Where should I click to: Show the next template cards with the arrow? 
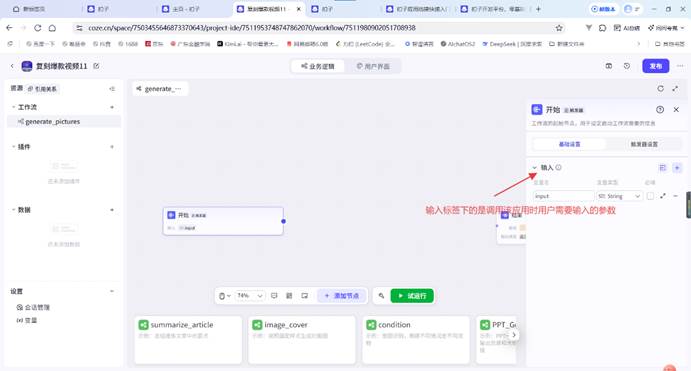pyautogui.click(x=513, y=335)
